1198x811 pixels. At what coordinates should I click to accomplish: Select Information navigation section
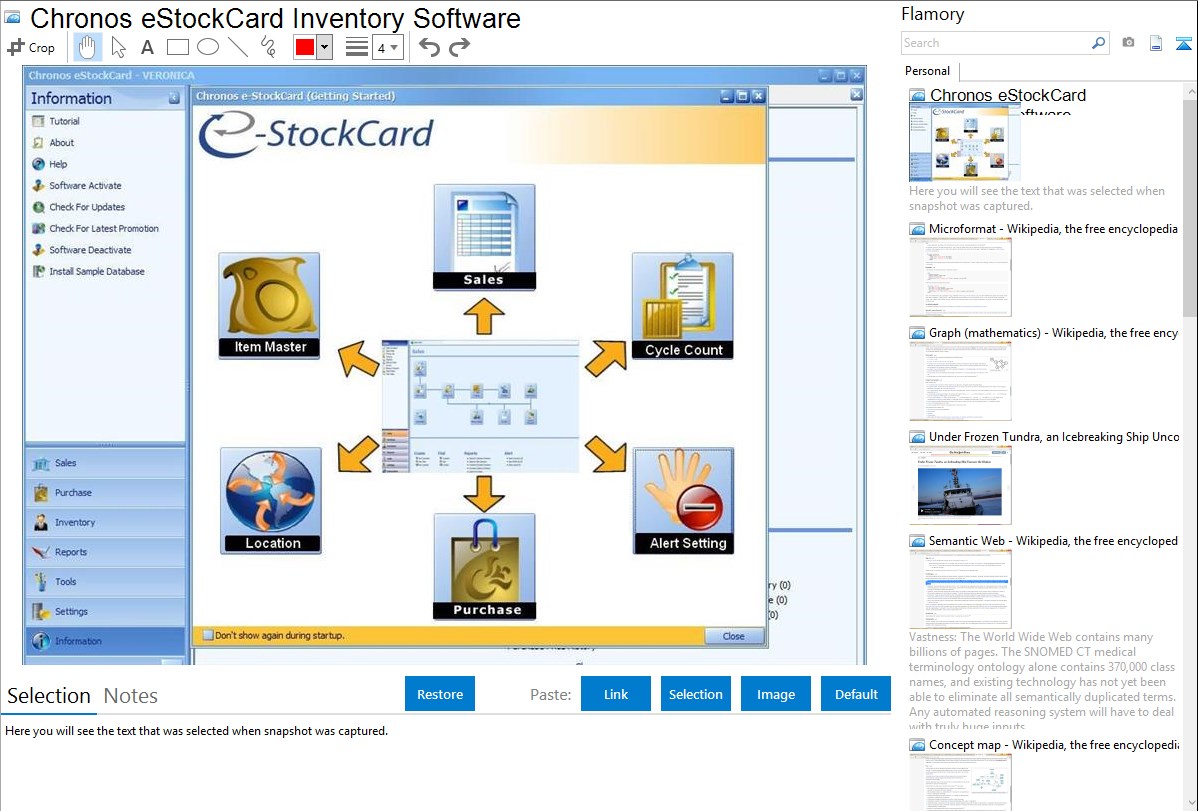point(105,641)
